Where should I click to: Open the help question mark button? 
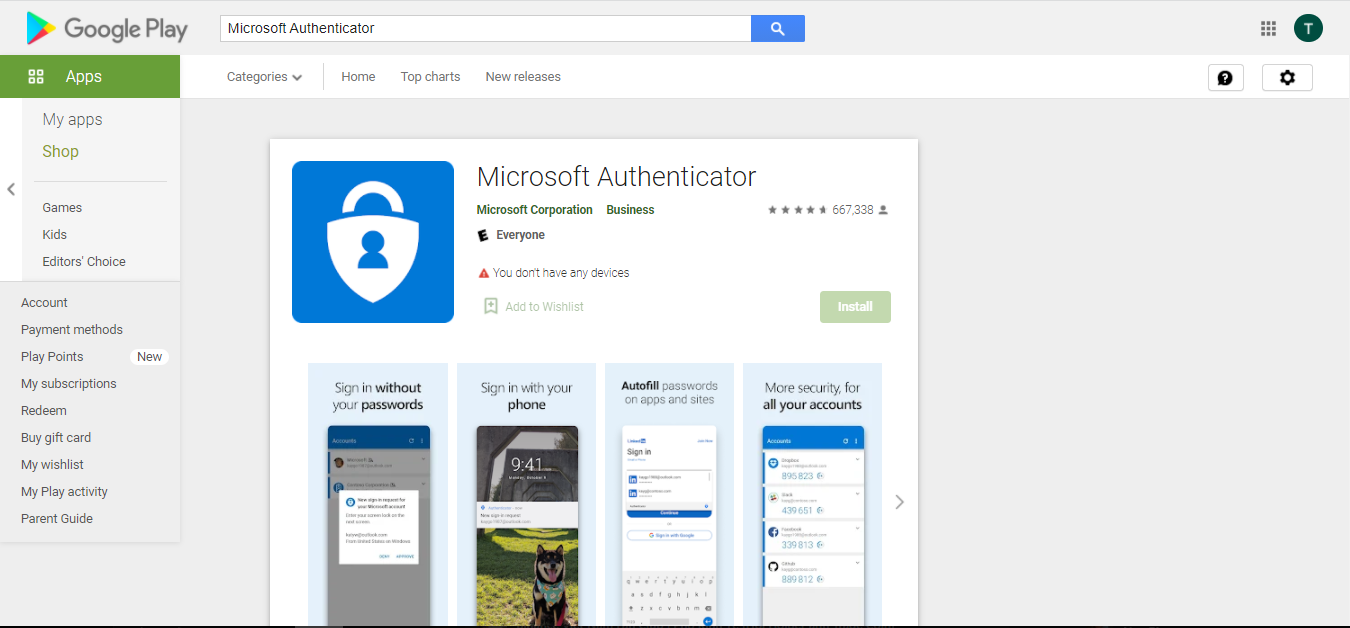1226,77
